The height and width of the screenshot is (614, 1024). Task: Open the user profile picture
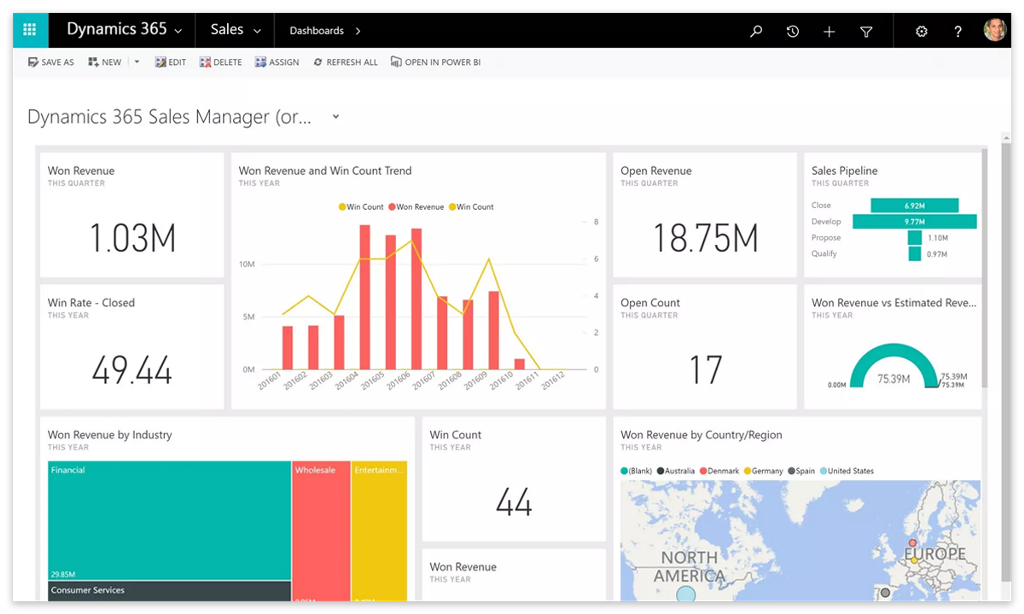(995, 30)
